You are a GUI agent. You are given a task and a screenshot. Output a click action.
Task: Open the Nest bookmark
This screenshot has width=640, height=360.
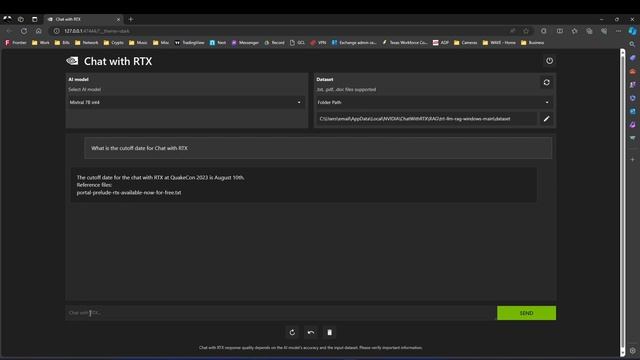point(218,42)
